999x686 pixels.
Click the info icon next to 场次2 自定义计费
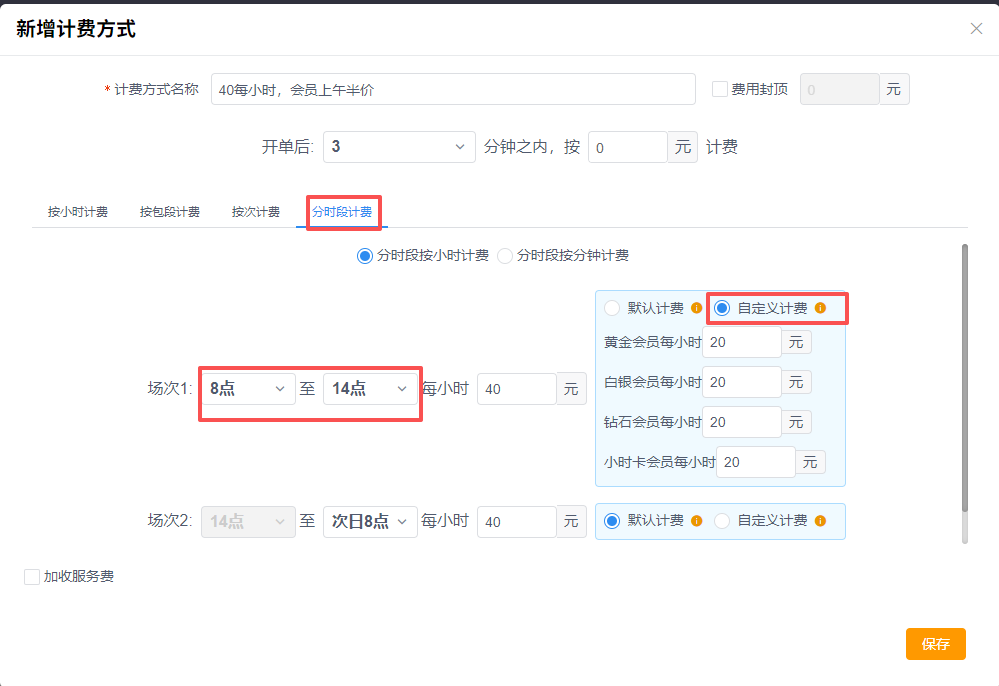tap(820, 521)
